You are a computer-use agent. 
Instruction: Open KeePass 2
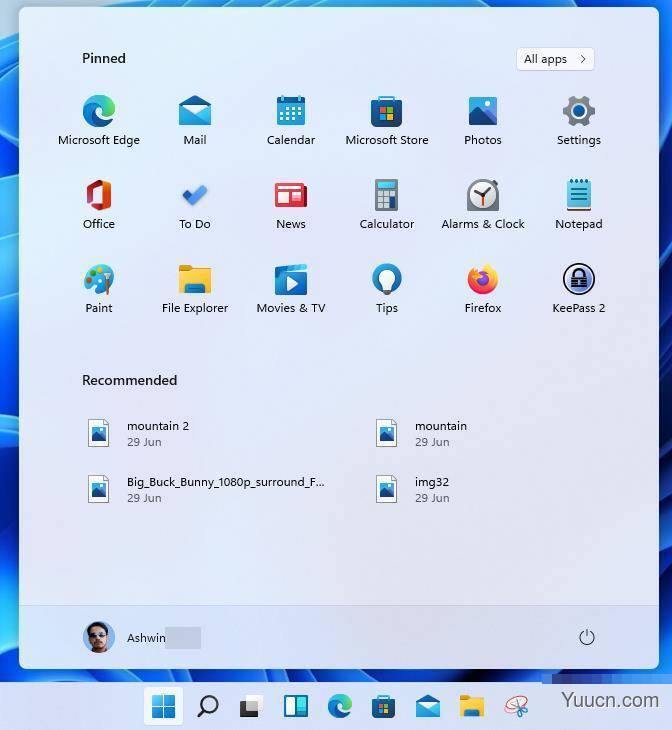[x=578, y=288]
